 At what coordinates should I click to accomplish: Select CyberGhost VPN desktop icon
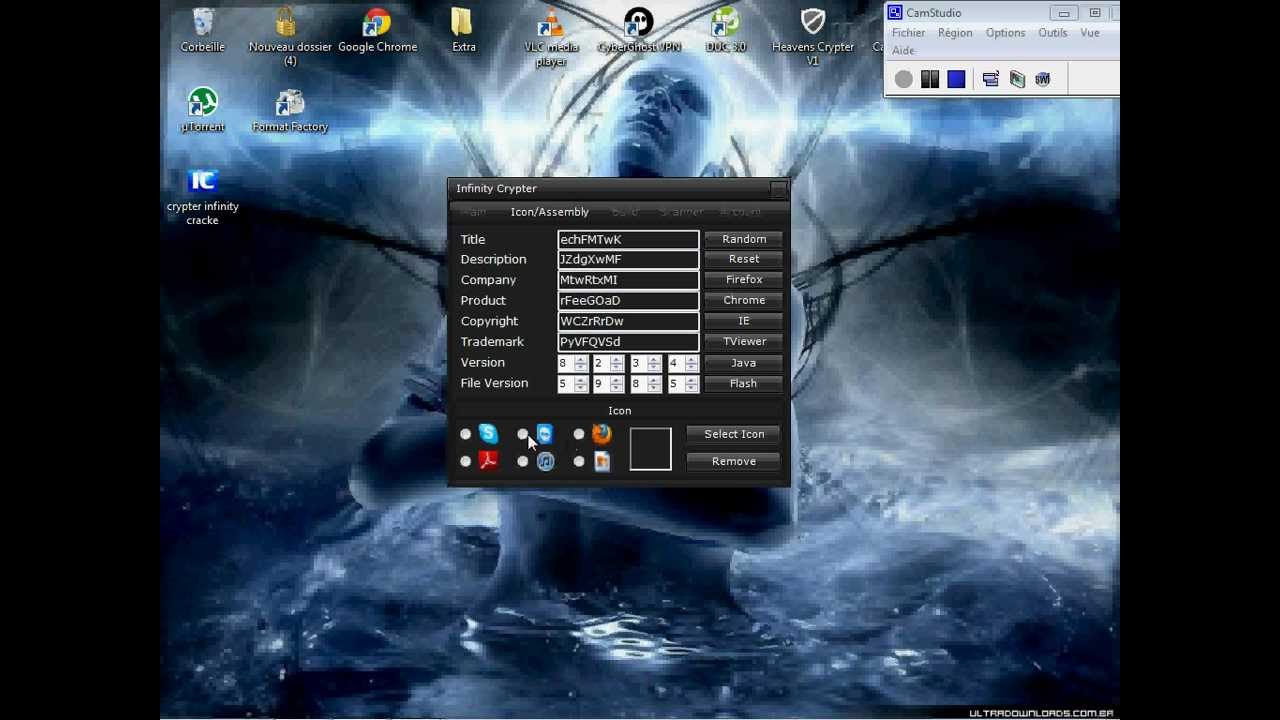click(638, 31)
